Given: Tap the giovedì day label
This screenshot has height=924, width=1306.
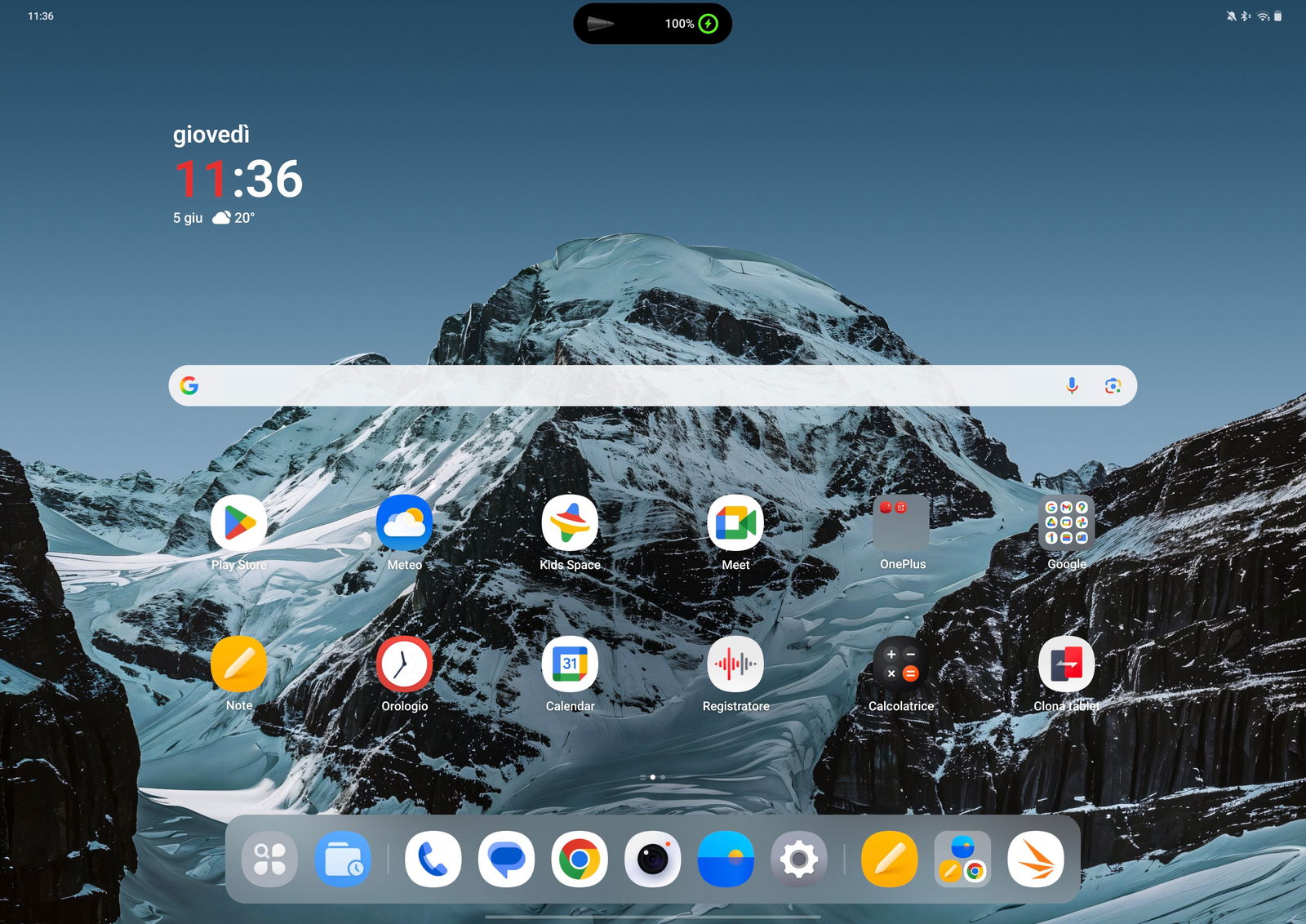Looking at the screenshot, I should [x=211, y=134].
